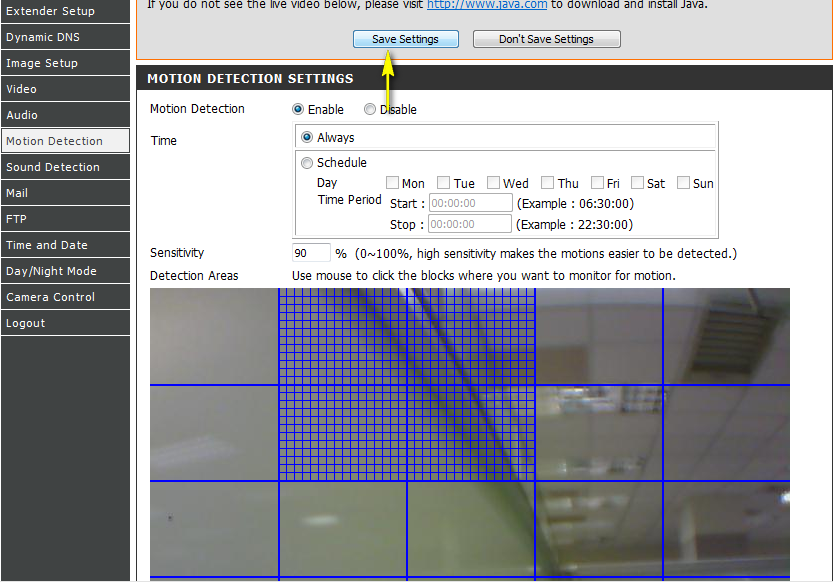Choose the Always time option
833x582 pixels.
[x=307, y=137]
